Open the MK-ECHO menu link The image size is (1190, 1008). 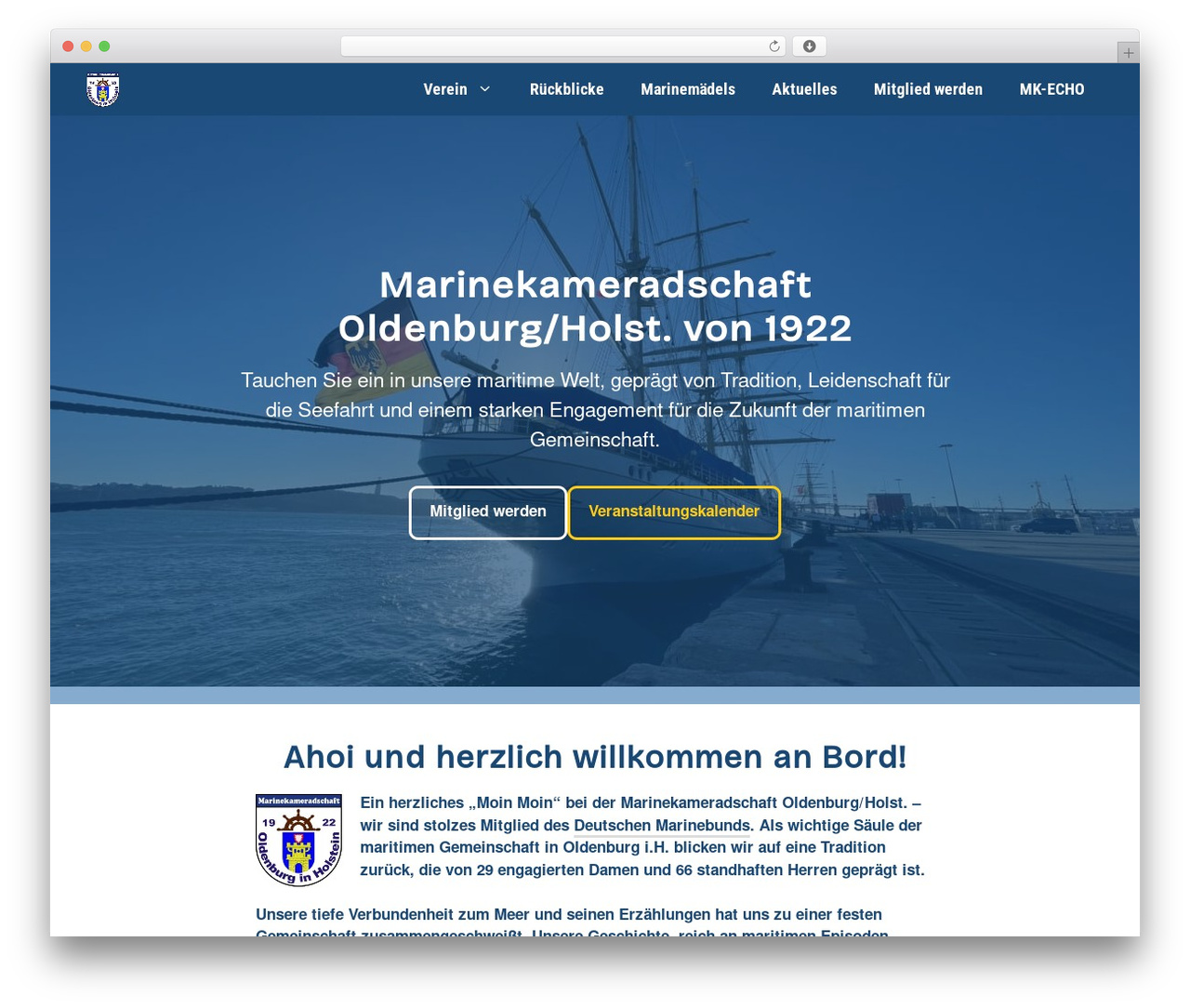(x=1051, y=89)
